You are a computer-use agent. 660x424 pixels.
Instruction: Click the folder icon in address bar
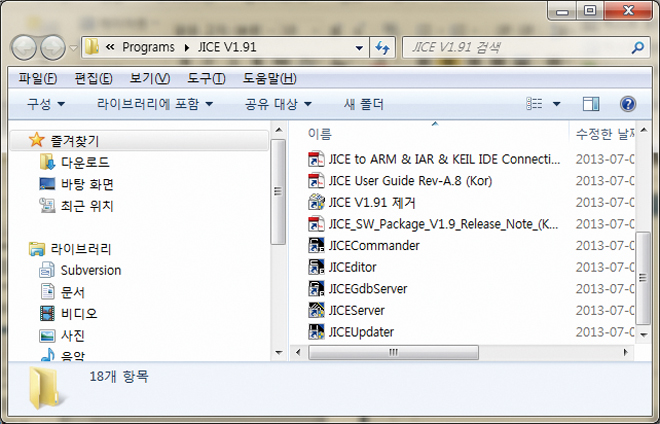click(x=91, y=47)
